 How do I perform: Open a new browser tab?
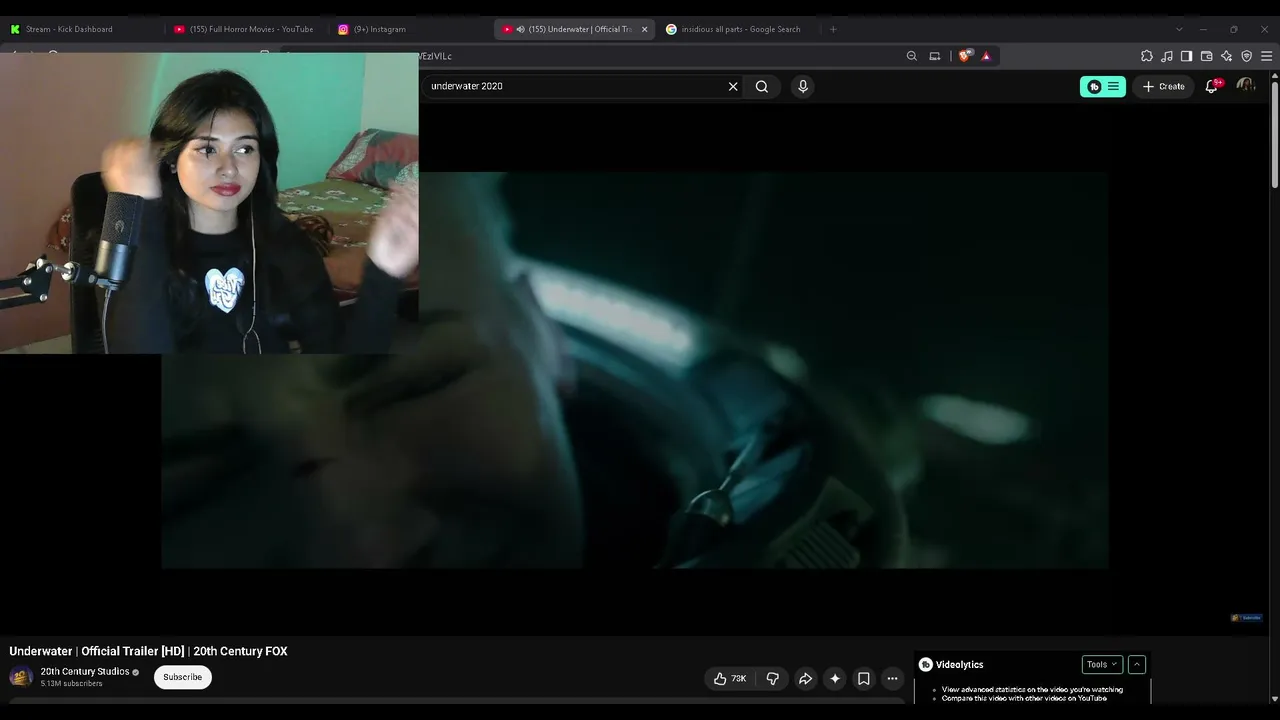[832, 29]
